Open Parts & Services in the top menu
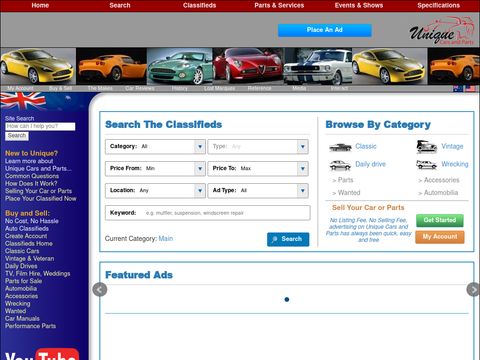This screenshot has width=480, height=360. point(279,5)
